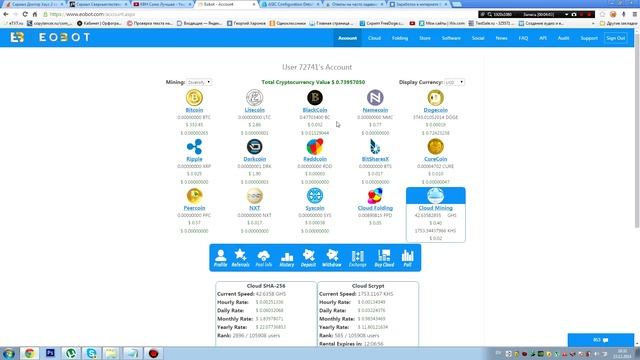640x360 pixels.
Task: Click the Reddcoin icon
Action: pos(315,147)
